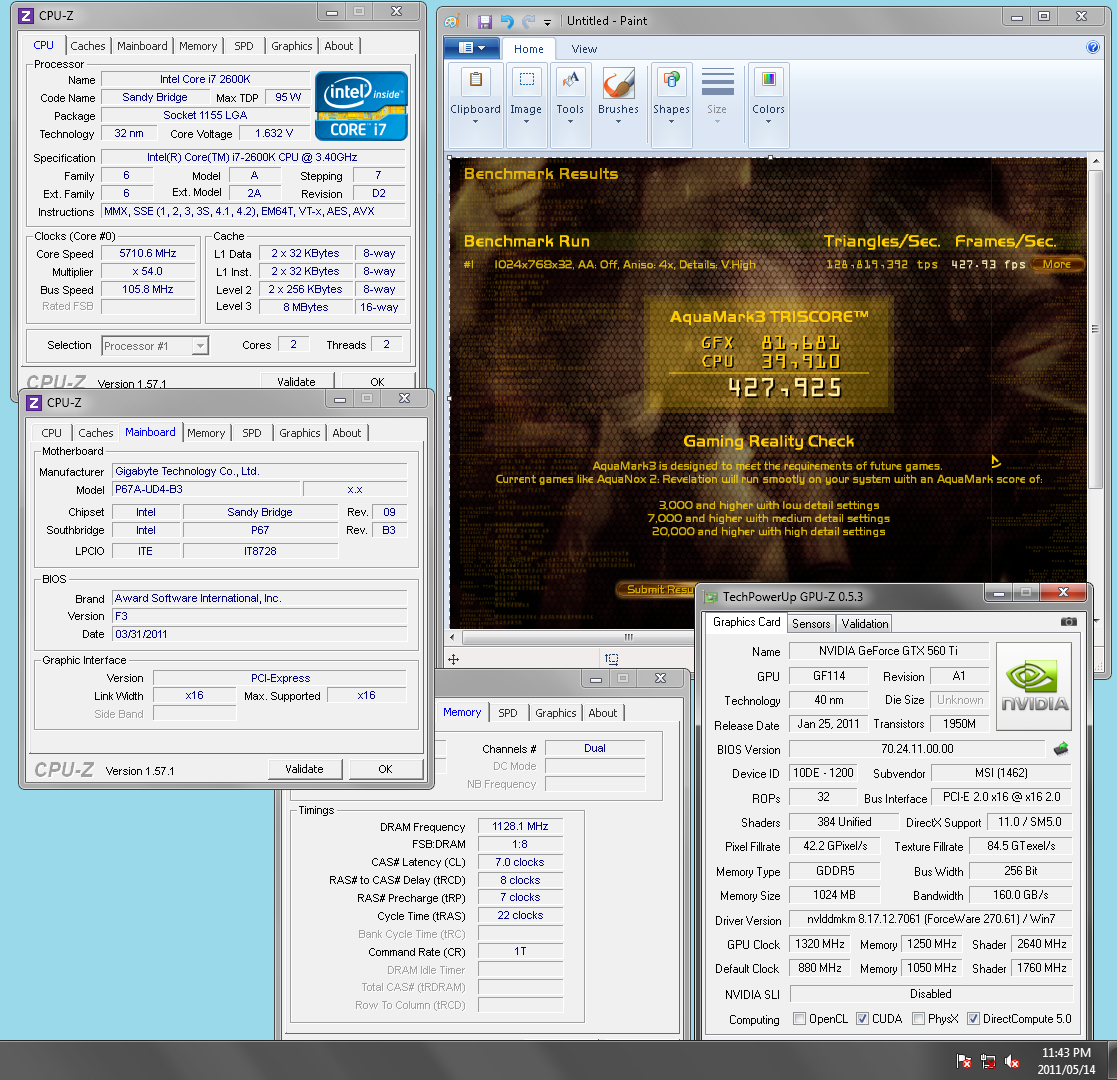1117x1080 pixels.
Task: Switch to the View ribbon tab in Paint
Action: (584, 49)
